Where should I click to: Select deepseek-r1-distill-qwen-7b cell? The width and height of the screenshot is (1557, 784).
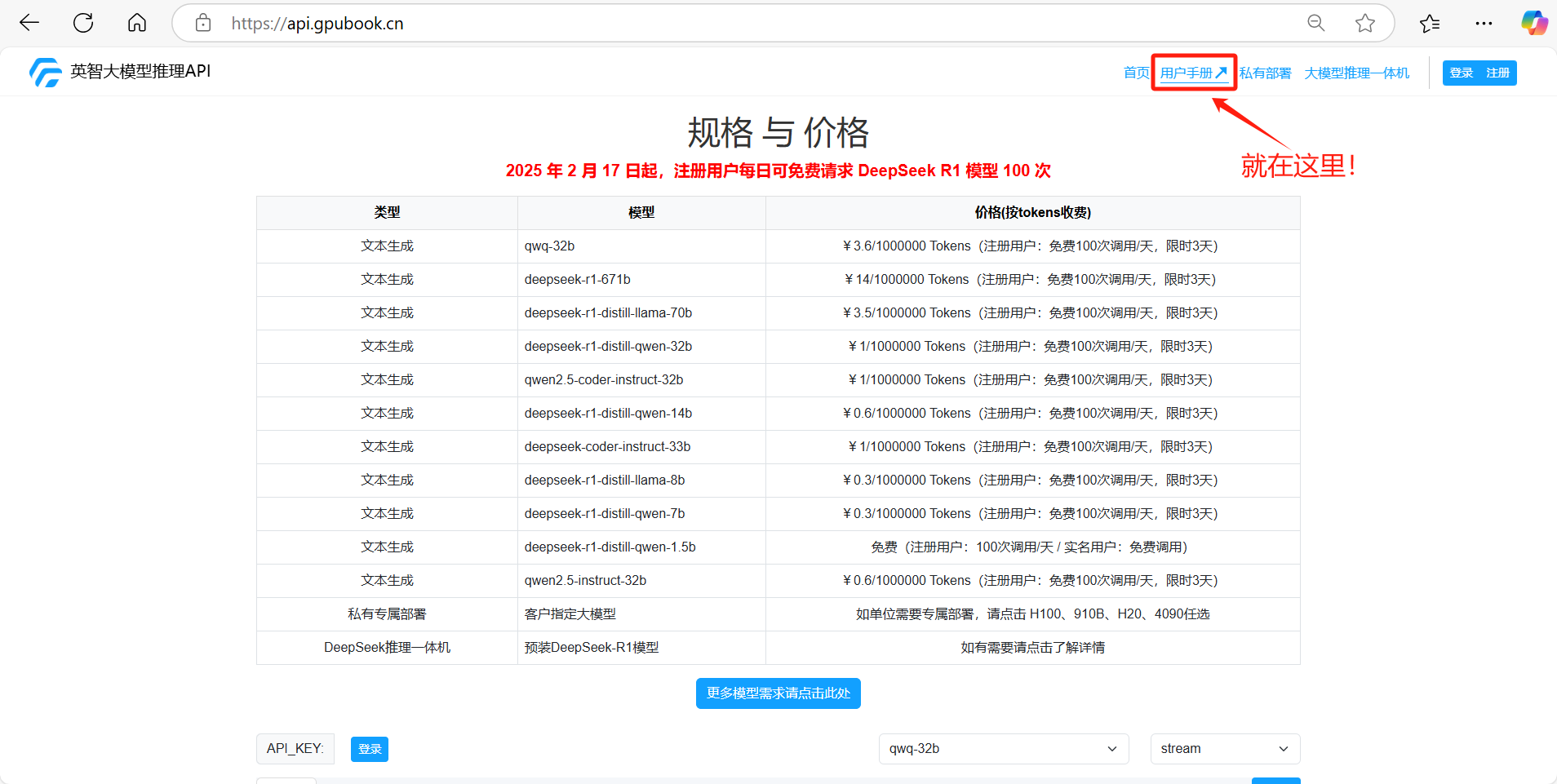click(641, 514)
